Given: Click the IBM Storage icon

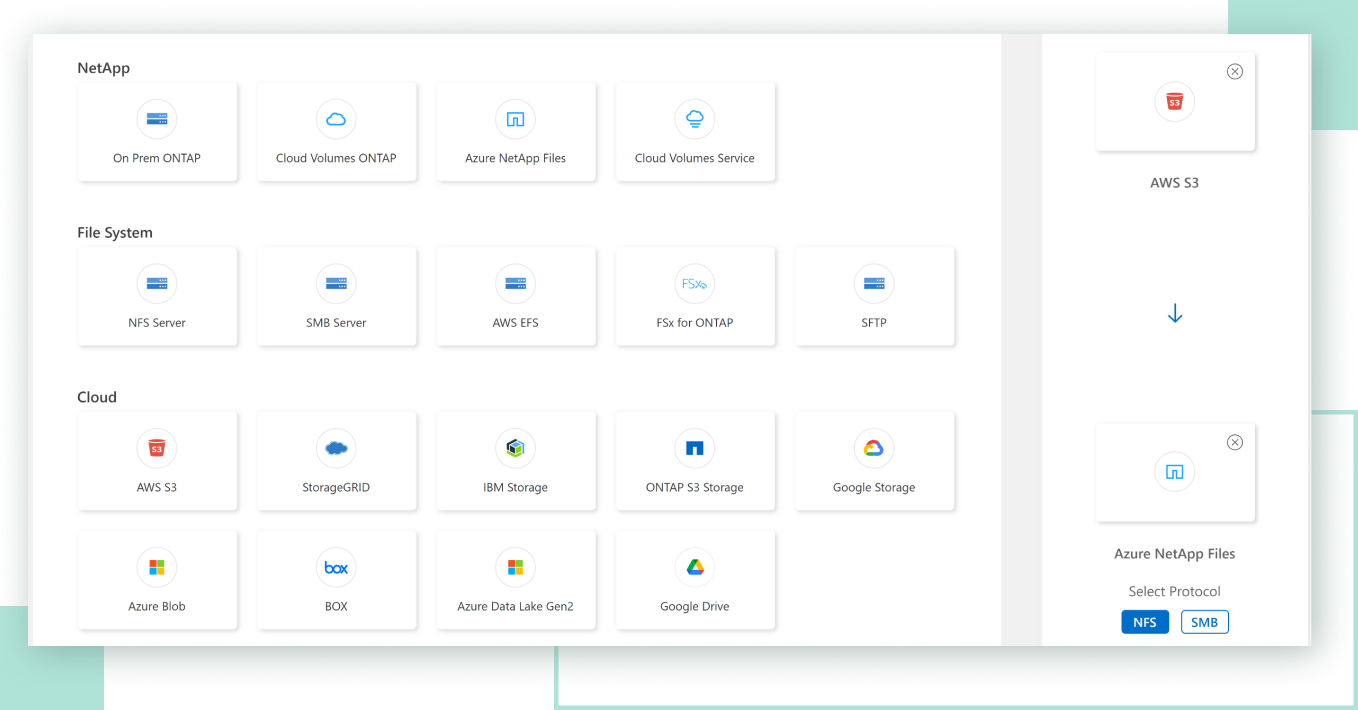Looking at the screenshot, I should [x=515, y=449].
